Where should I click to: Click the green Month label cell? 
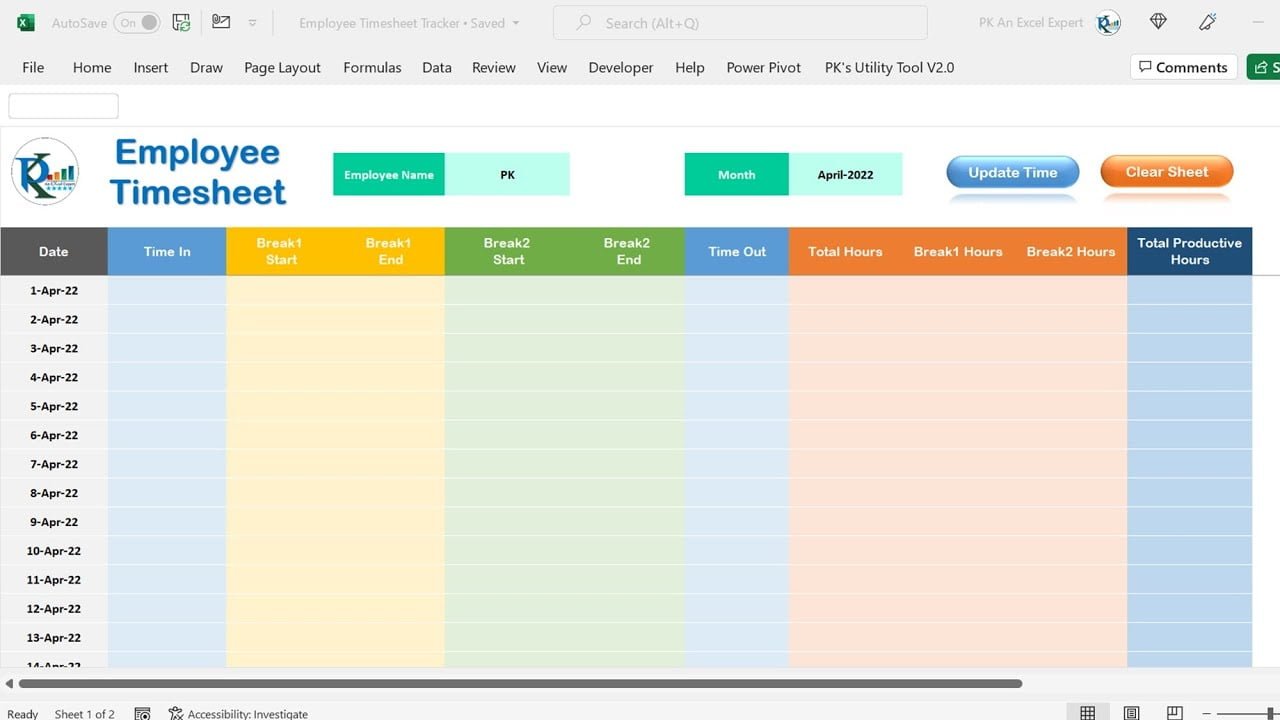(737, 174)
